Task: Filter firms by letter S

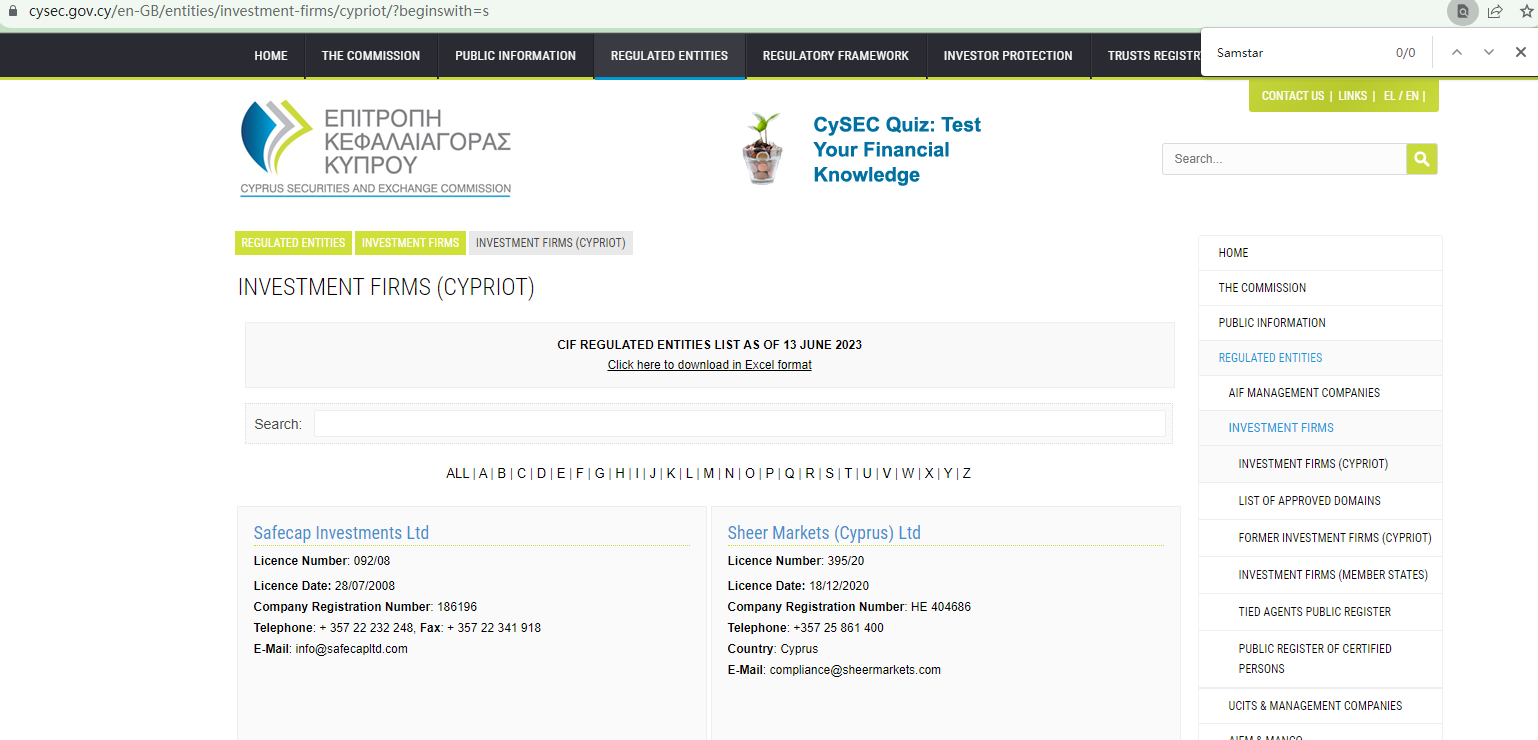Action: 829,473
